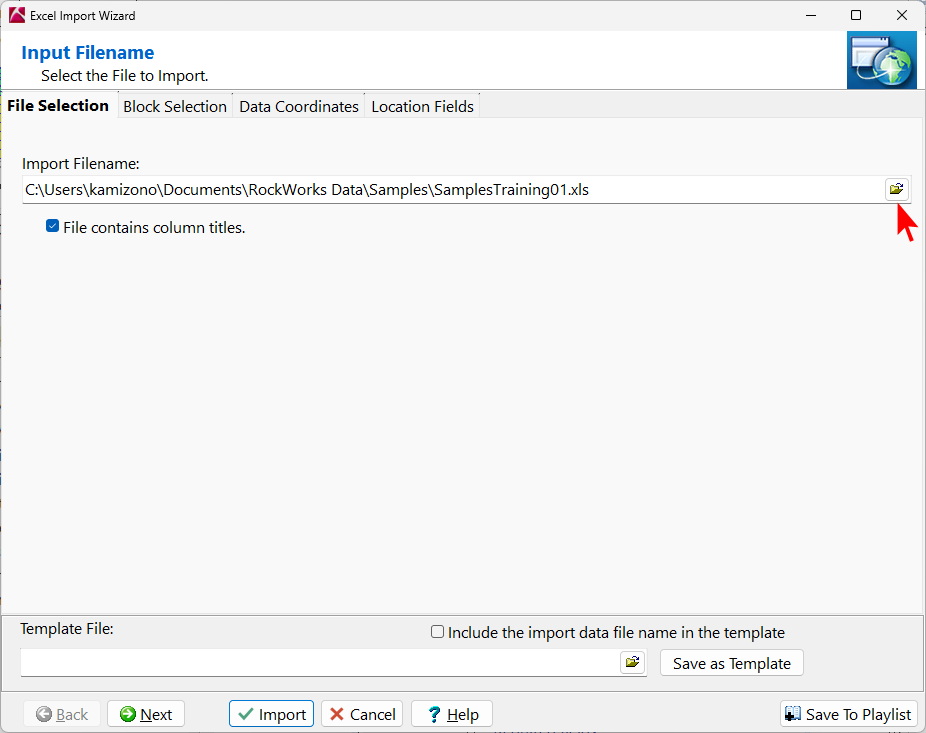Maximize the Excel Import Wizard window
926x733 pixels.
coord(856,15)
